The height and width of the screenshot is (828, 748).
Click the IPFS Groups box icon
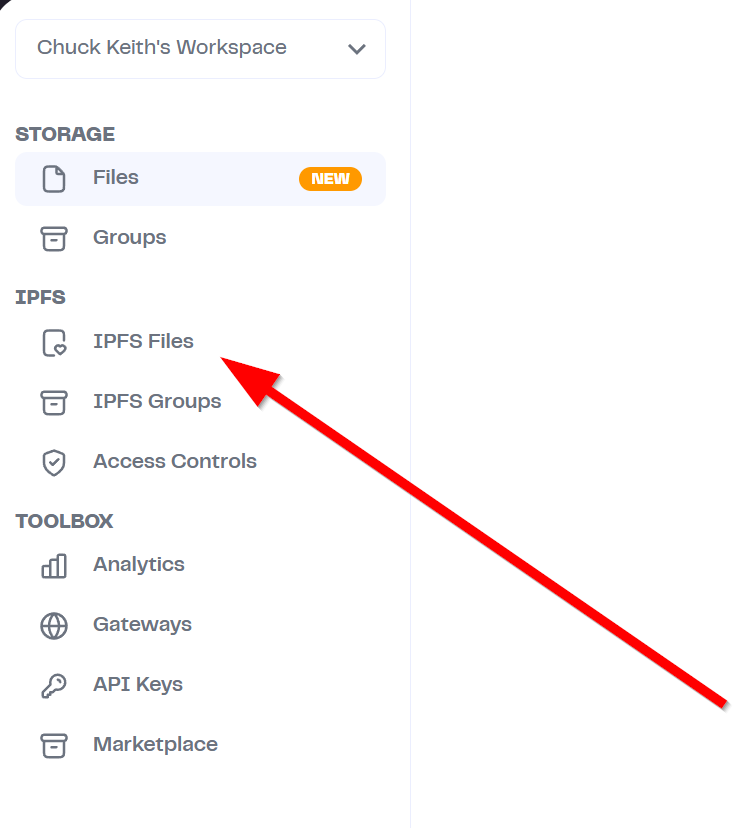(x=54, y=402)
